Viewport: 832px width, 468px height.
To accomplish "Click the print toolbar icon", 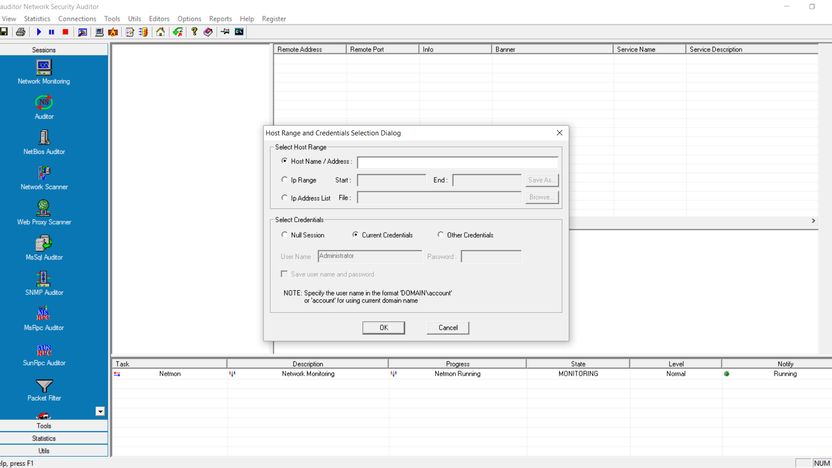I will (21, 32).
